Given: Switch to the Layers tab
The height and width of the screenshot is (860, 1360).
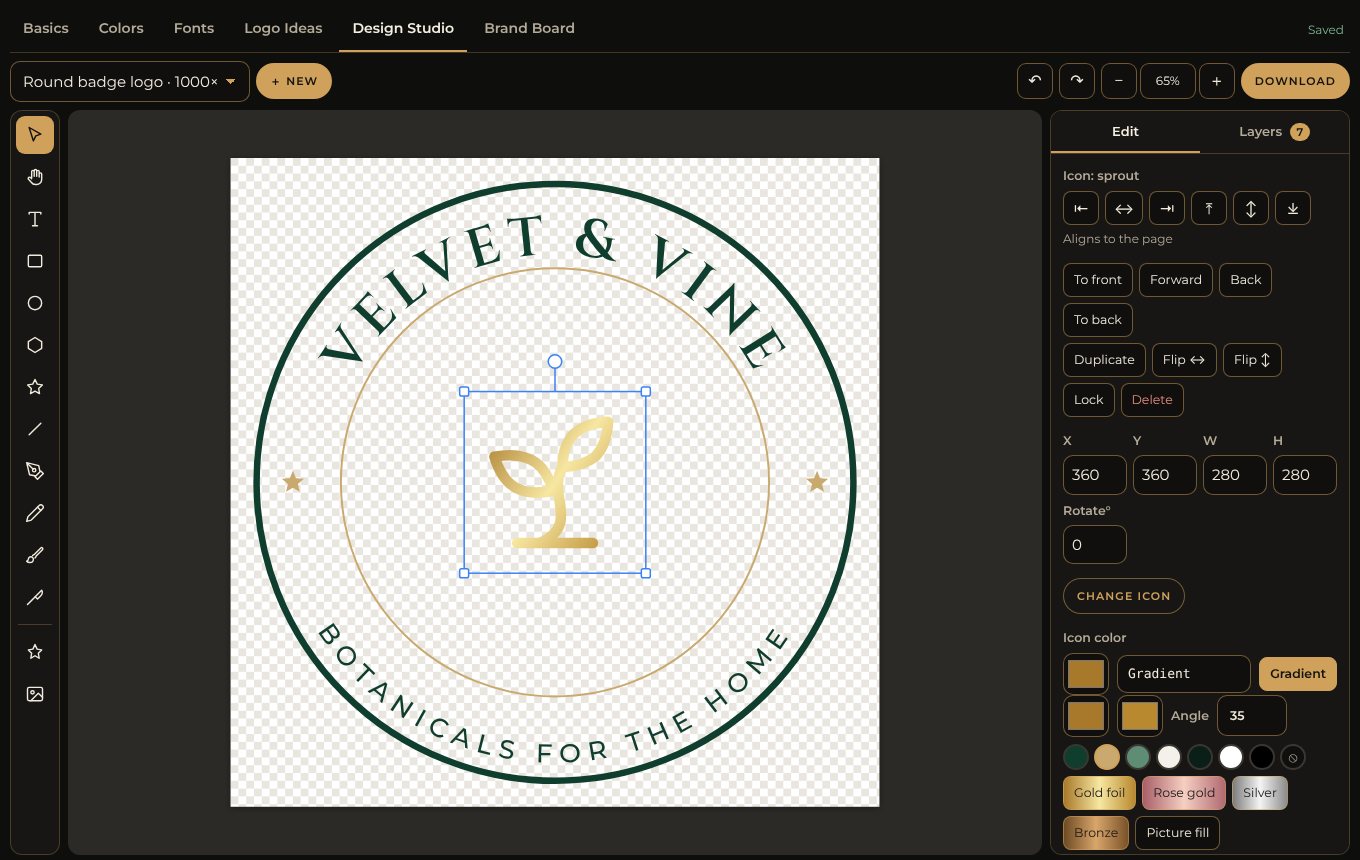Looking at the screenshot, I should pos(1273,132).
